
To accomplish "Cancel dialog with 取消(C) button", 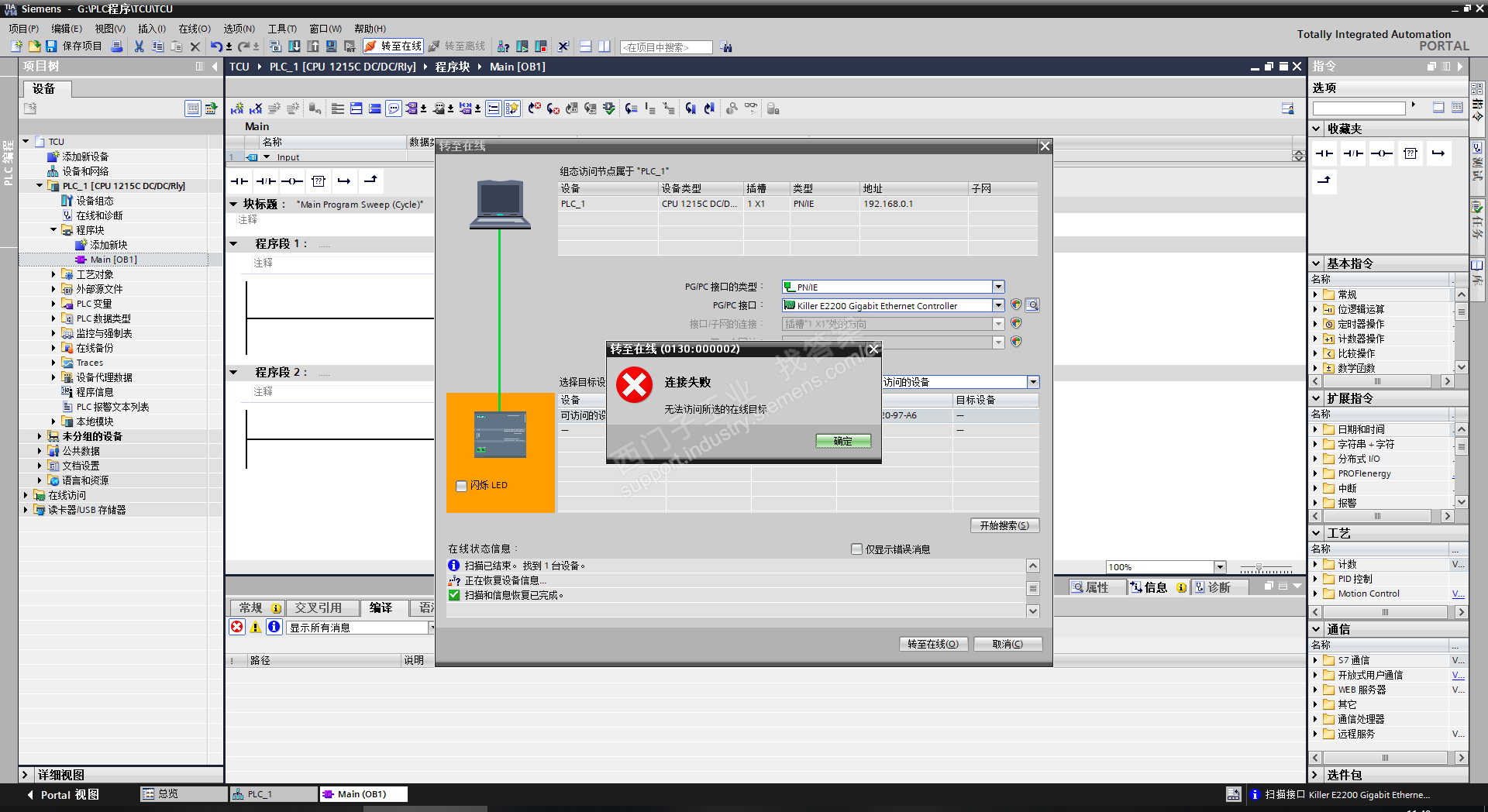I will [1007, 644].
